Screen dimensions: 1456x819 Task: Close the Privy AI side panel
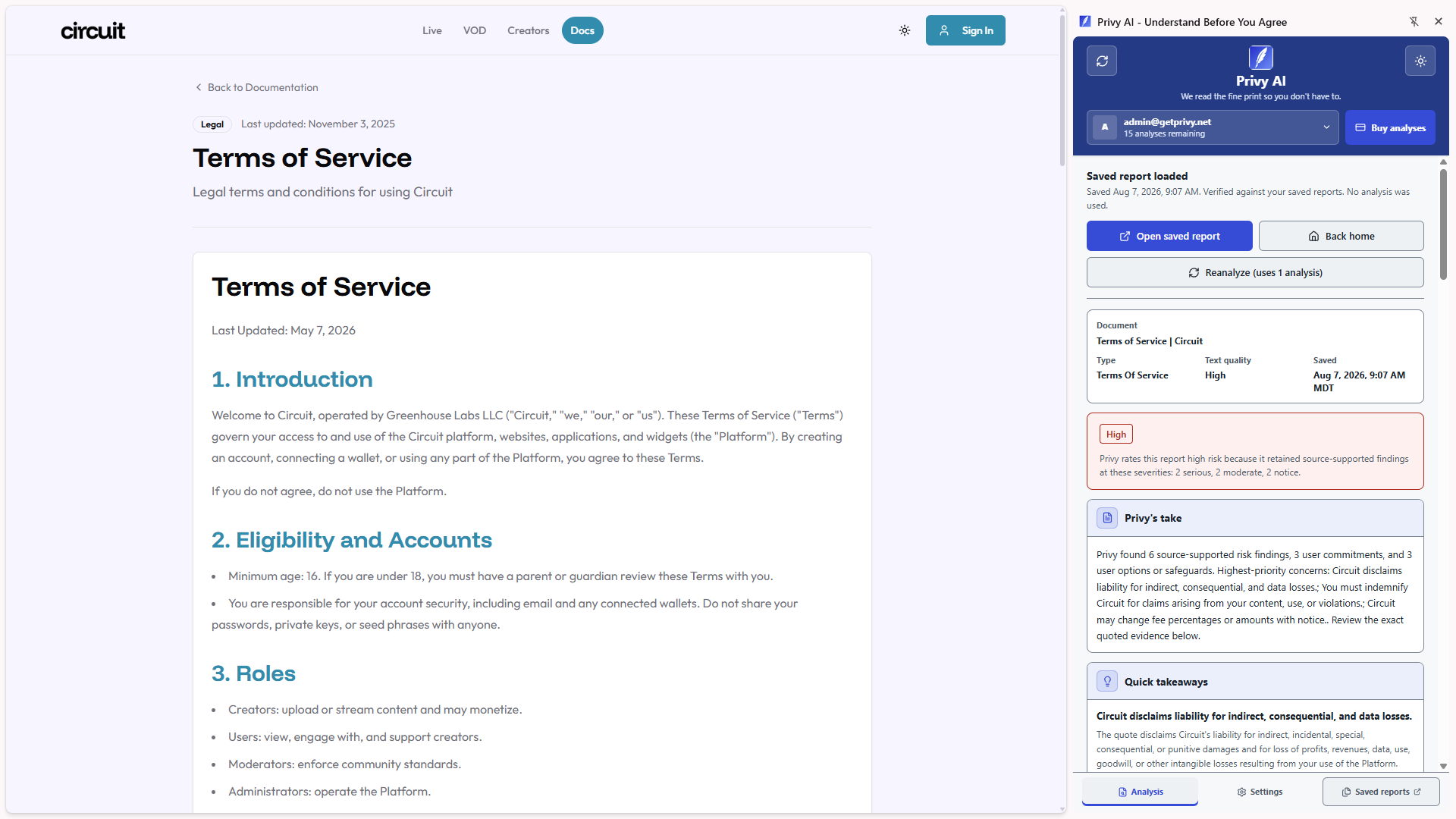pyautogui.click(x=1439, y=22)
